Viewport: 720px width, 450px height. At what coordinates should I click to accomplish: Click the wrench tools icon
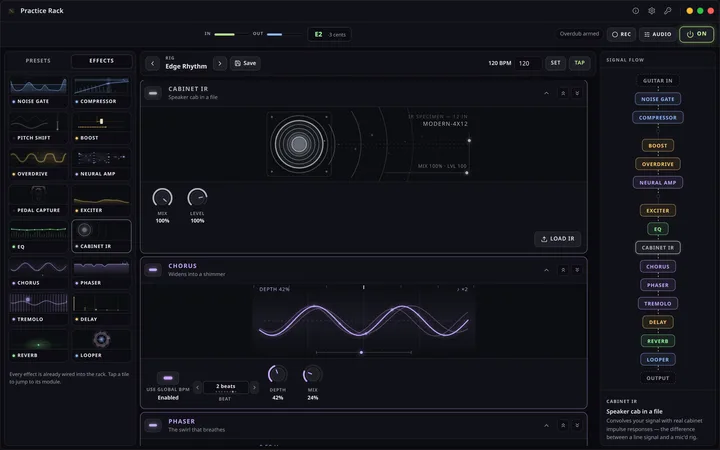click(668, 11)
